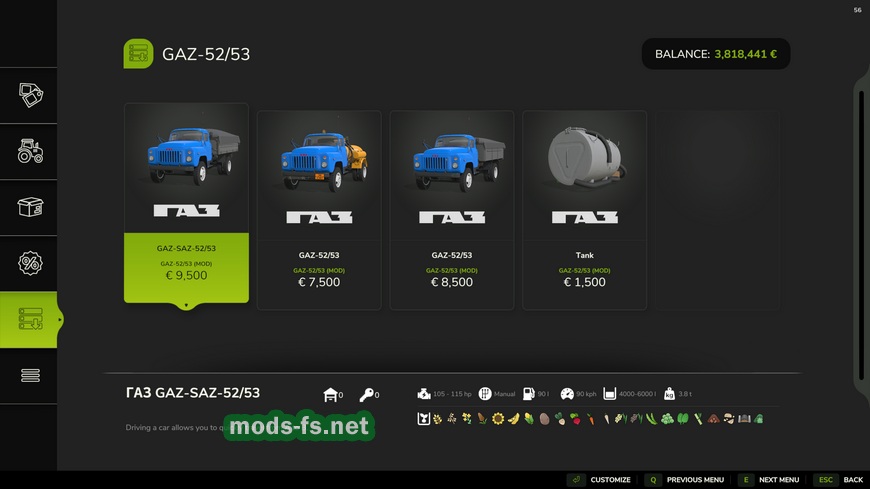
Task: Click the owned garage icon
Action: [x=330, y=395]
